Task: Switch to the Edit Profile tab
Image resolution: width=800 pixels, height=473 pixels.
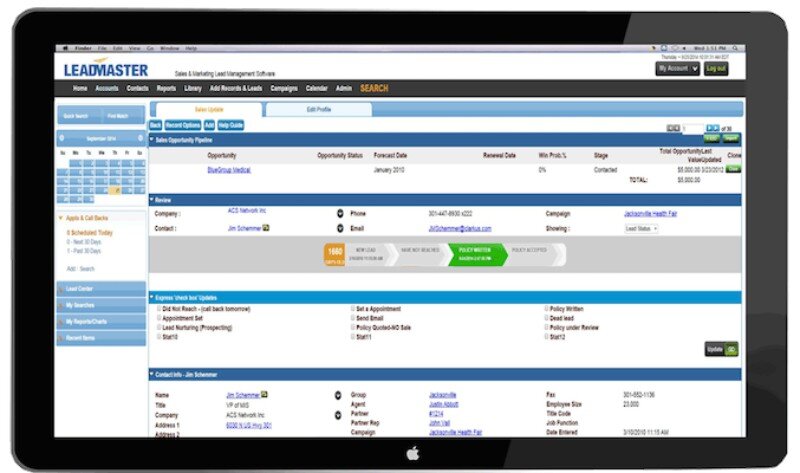Action: pos(318,110)
